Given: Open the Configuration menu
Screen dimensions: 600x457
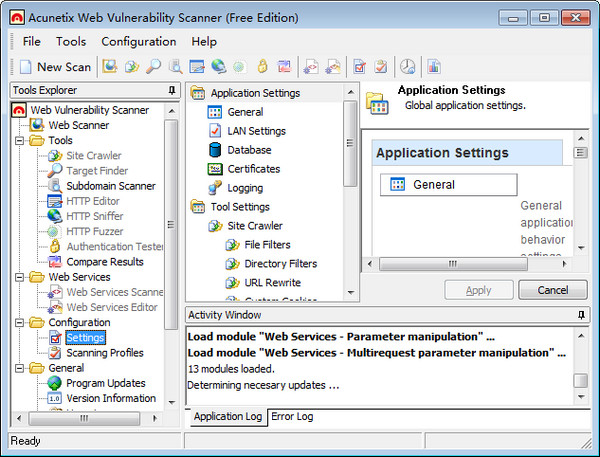Looking at the screenshot, I should coord(138,41).
